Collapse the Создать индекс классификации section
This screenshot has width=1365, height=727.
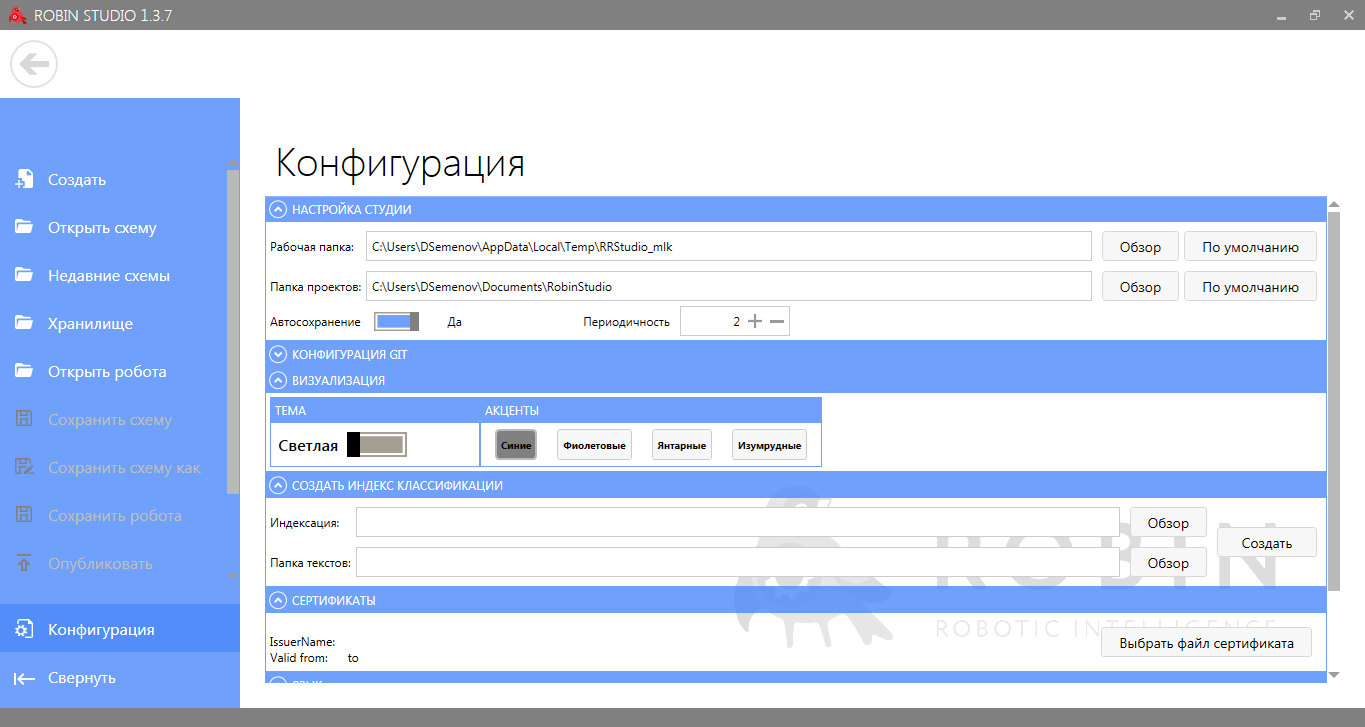point(278,485)
